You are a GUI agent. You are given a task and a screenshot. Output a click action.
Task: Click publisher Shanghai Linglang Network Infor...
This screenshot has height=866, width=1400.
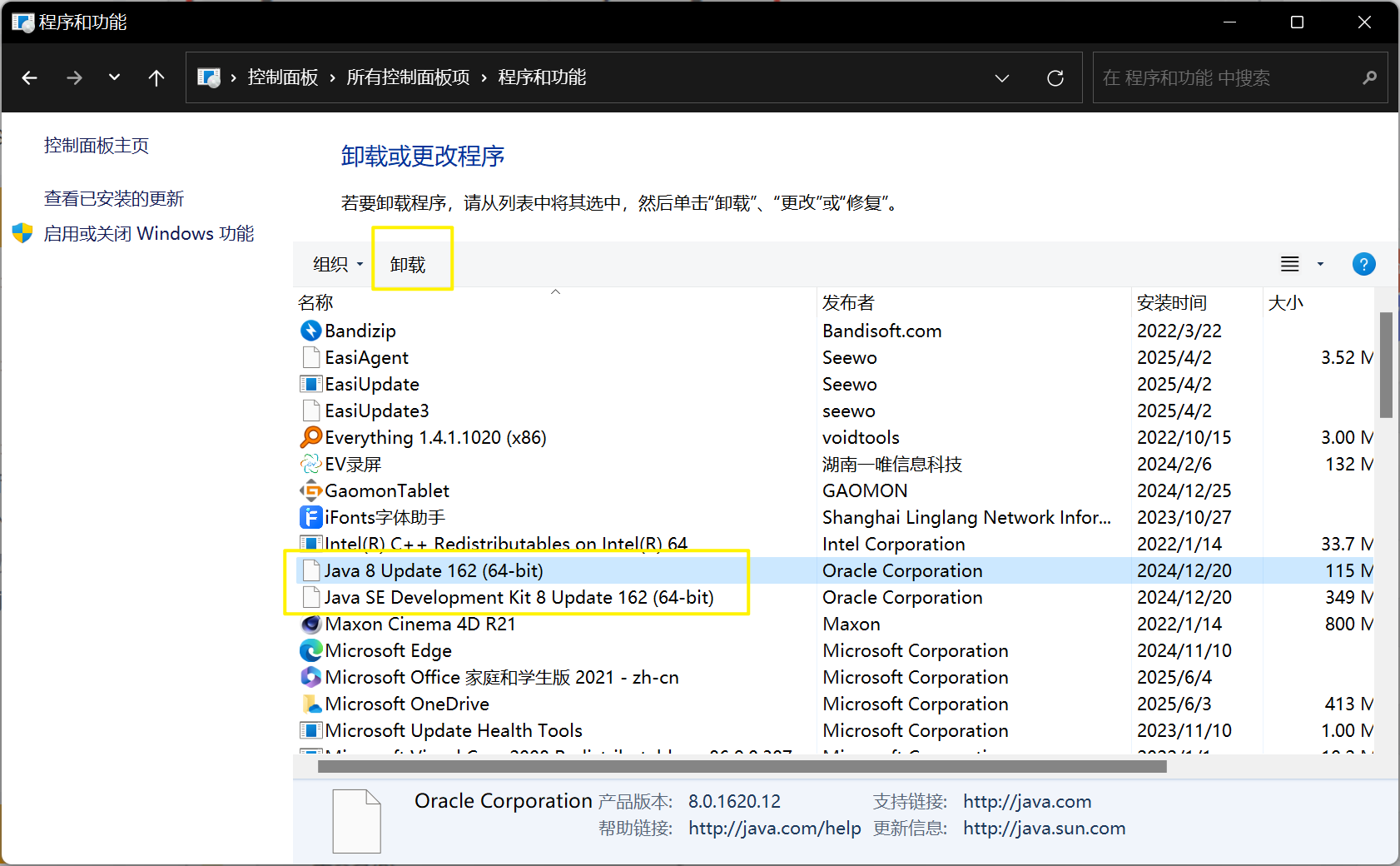966,517
